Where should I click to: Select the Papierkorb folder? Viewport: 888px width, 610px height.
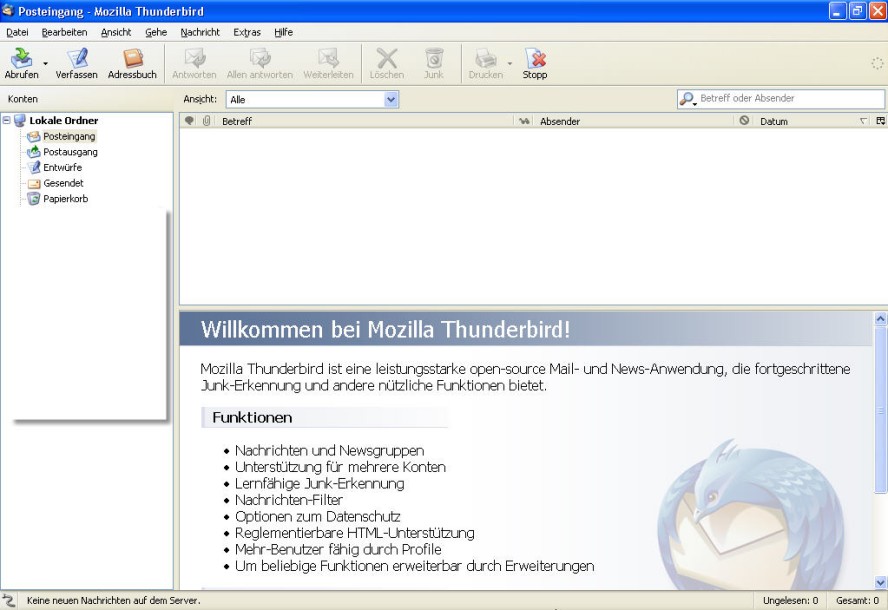[66, 199]
